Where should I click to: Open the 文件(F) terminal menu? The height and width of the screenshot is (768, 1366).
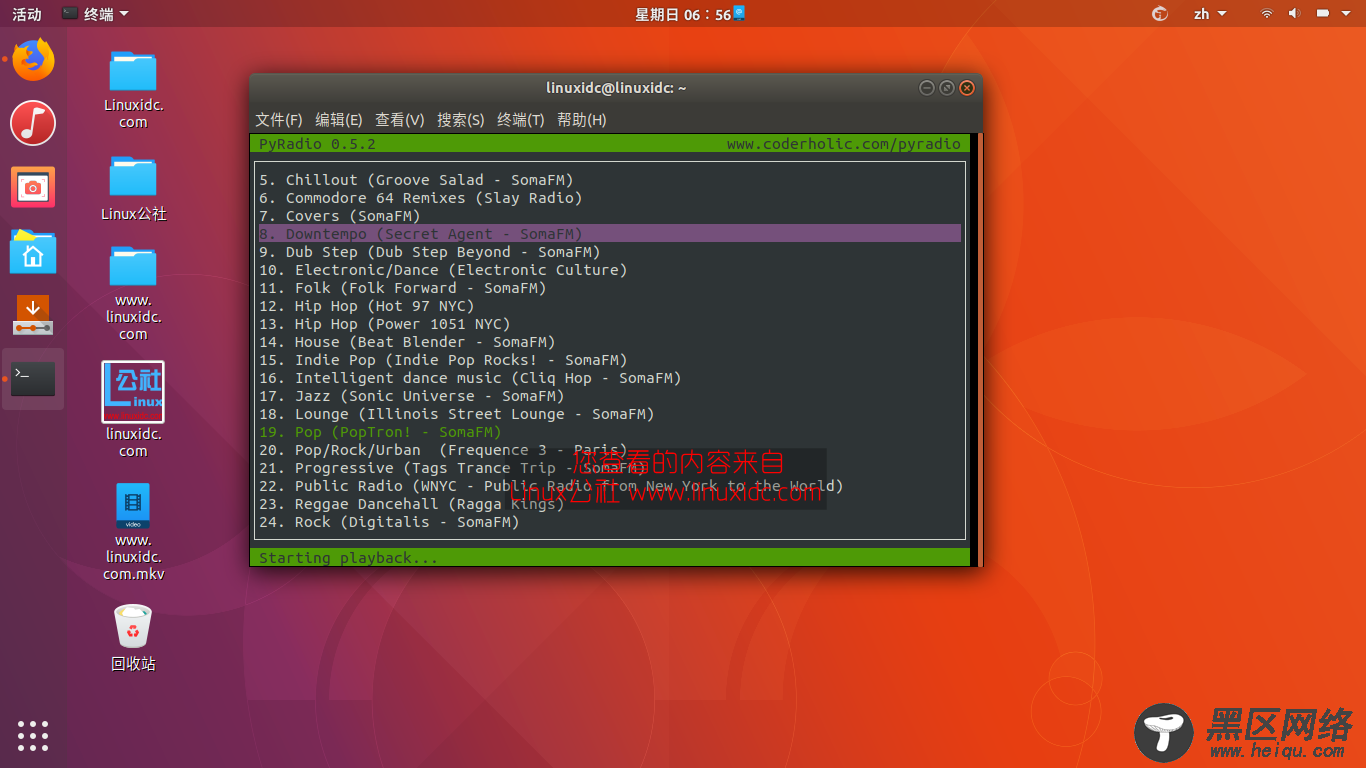point(279,120)
